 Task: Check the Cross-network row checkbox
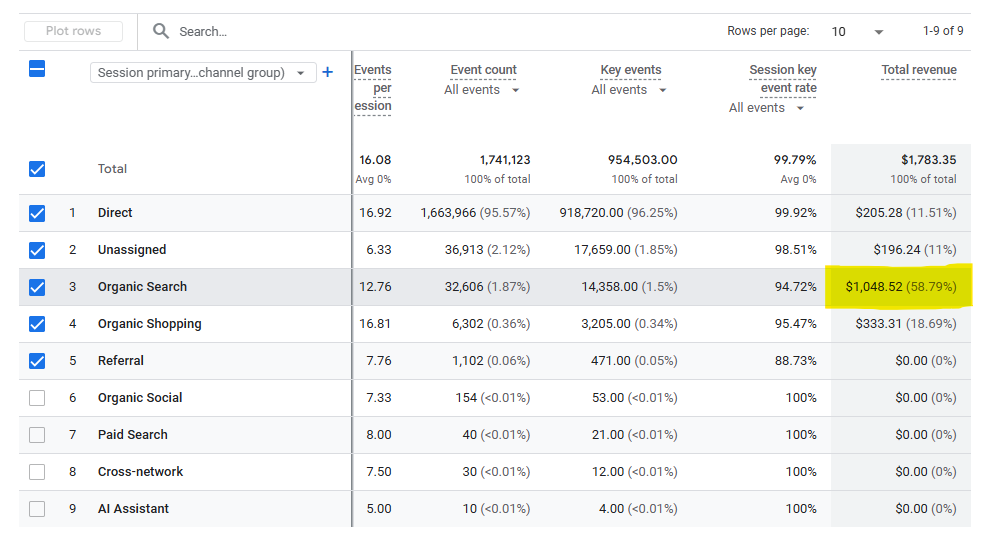tap(37, 472)
